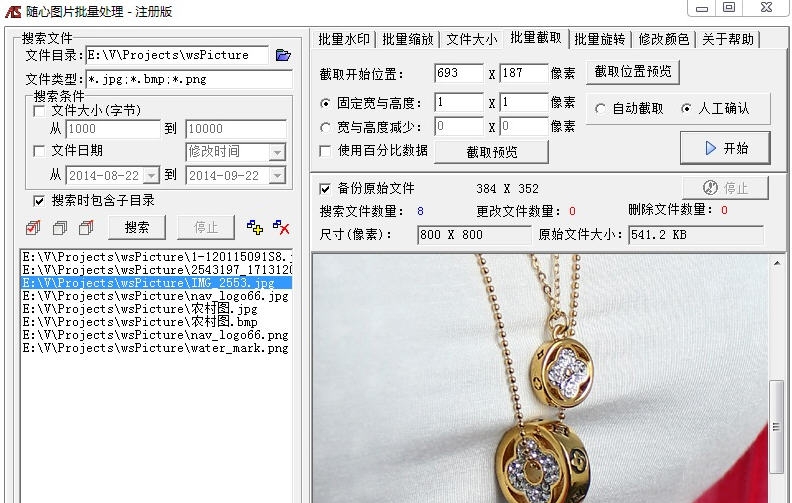Enable 使用百分比数据 checkbox
This screenshot has height=503, width=792.
coord(325,151)
